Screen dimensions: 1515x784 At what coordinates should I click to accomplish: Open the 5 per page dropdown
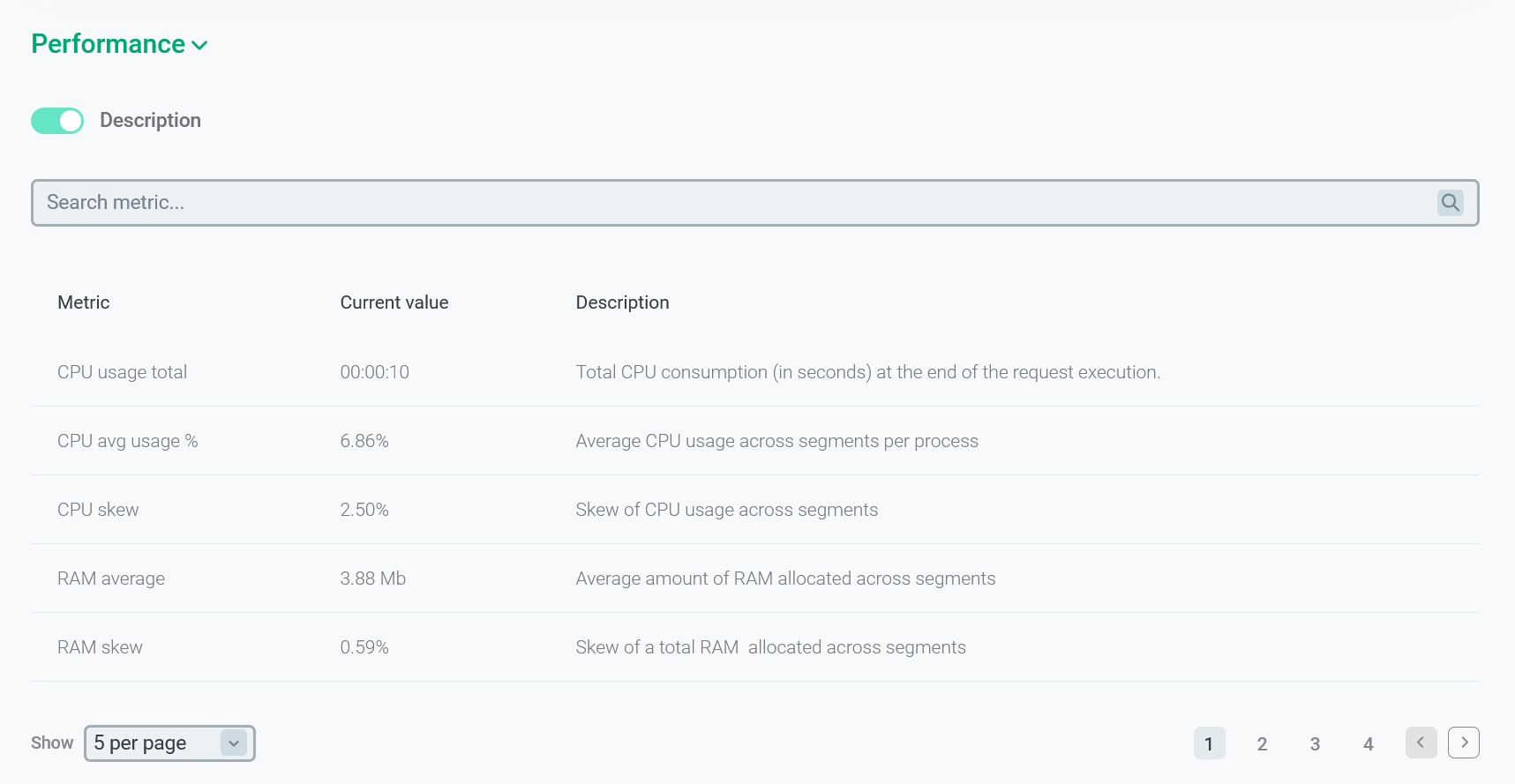tap(169, 743)
